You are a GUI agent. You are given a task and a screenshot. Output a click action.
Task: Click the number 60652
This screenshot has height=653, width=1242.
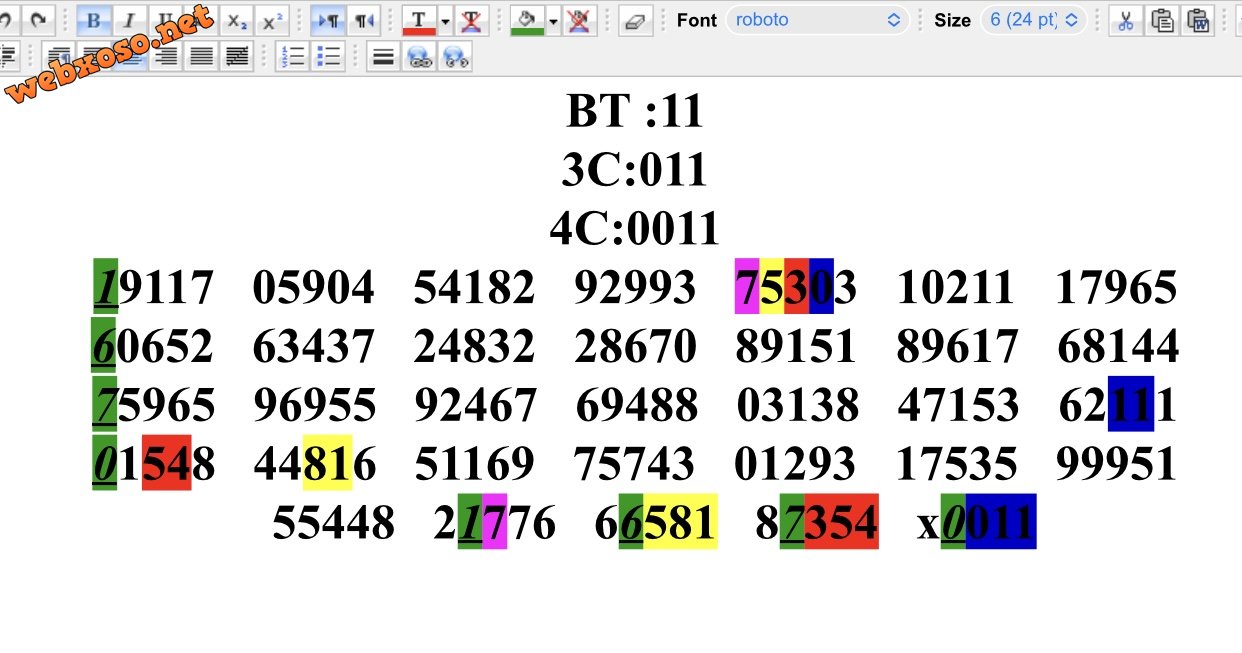click(153, 347)
